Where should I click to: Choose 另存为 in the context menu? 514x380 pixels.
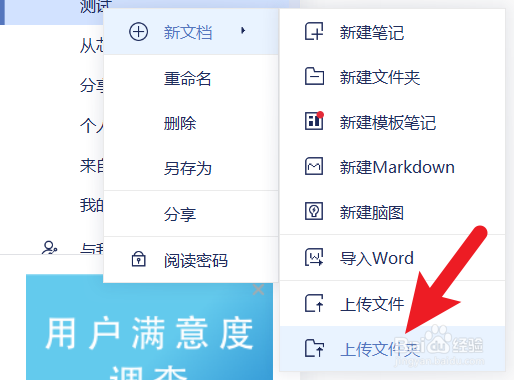point(191,168)
